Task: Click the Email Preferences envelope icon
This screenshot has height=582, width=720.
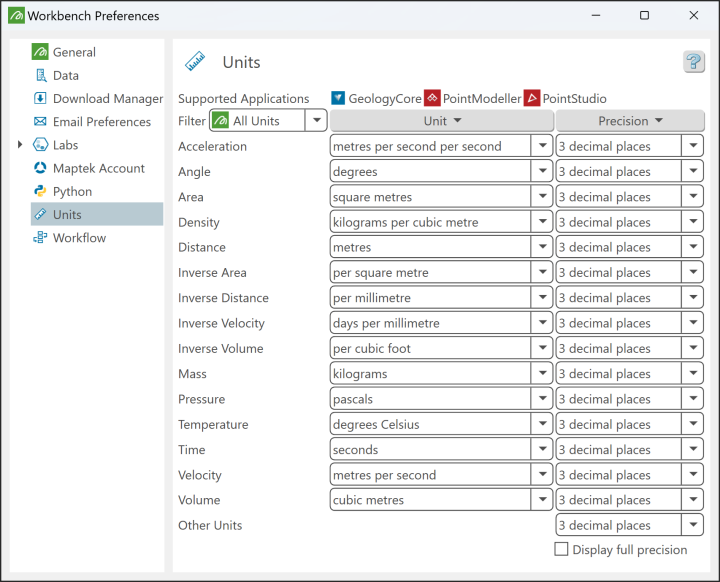Action: tap(40, 122)
